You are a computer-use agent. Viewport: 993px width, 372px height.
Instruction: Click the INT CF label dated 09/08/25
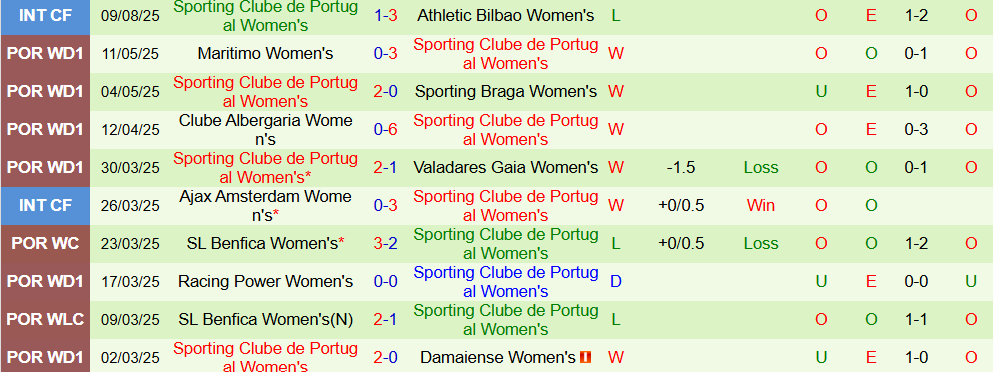click(46, 16)
